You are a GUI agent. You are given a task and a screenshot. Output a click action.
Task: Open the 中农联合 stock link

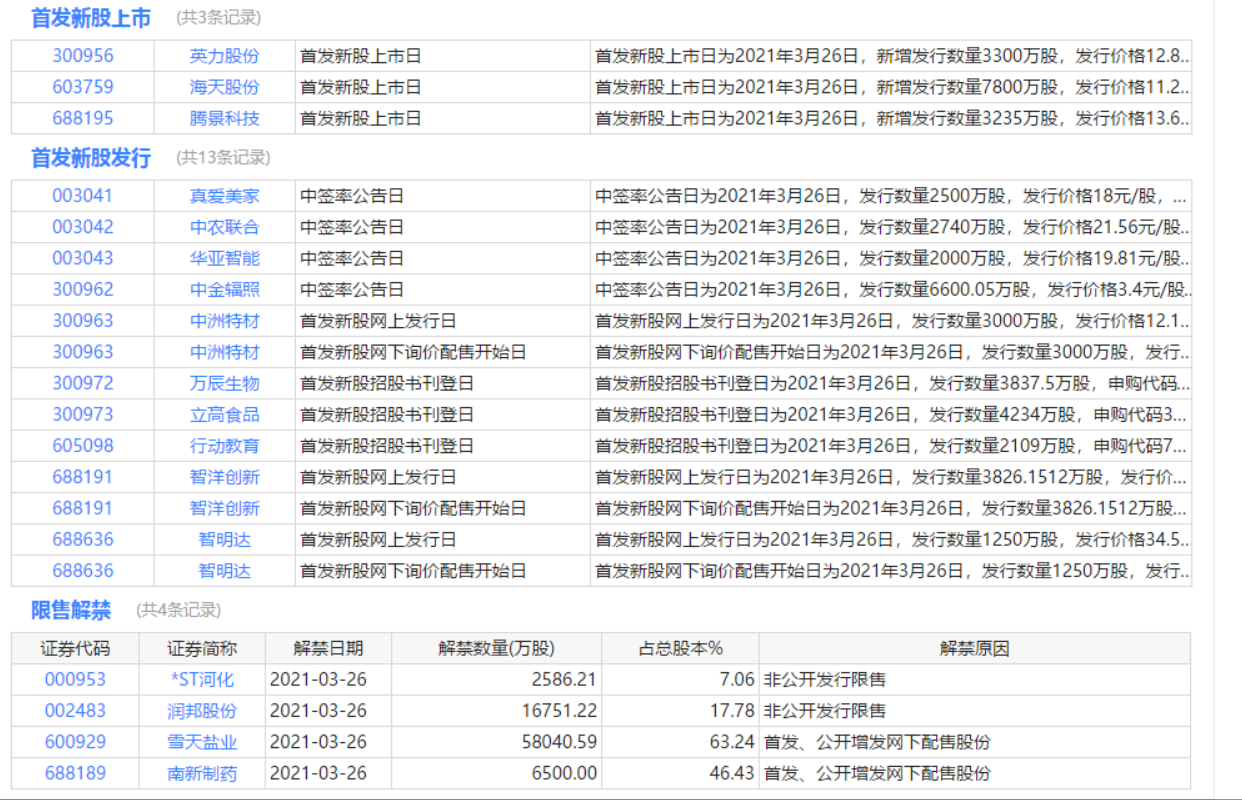tap(224, 227)
